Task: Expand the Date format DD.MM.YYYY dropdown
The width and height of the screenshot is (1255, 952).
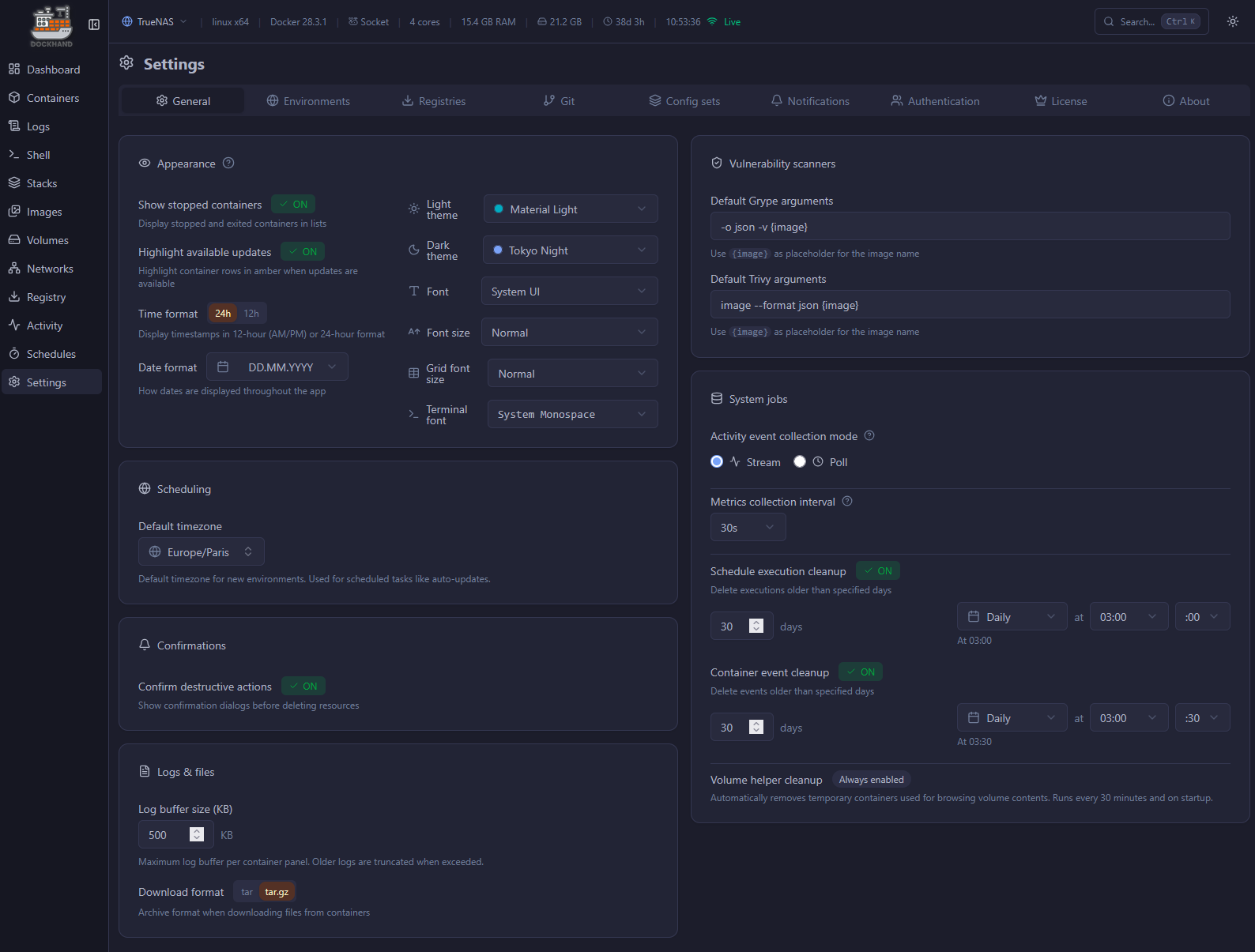Action: click(x=277, y=367)
